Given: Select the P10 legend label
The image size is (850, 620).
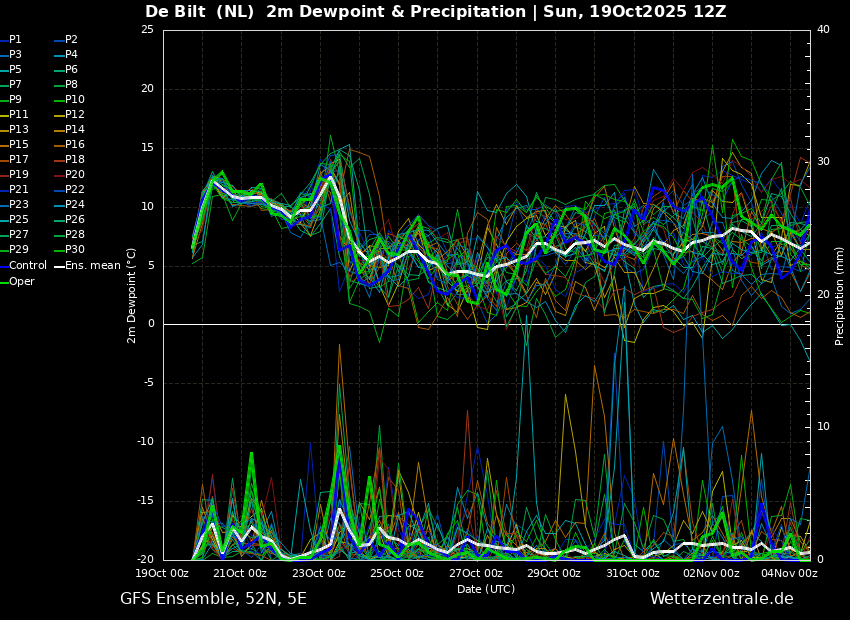Looking at the screenshot, I should coord(75,99).
